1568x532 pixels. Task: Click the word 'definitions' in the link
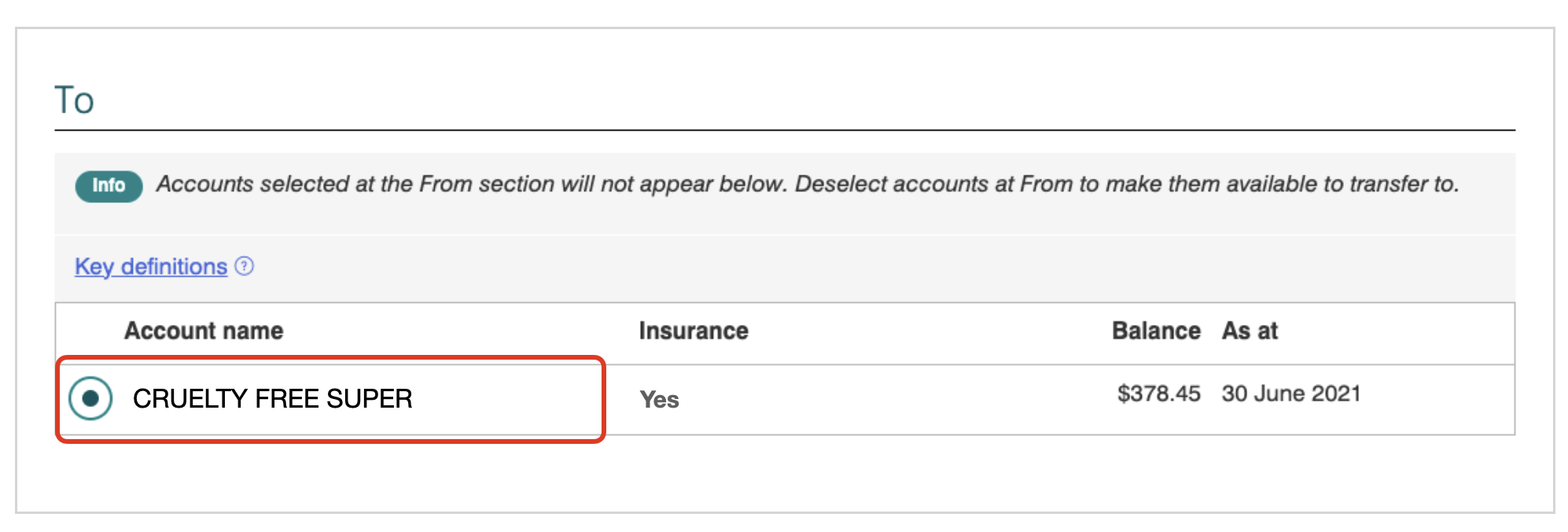174,267
